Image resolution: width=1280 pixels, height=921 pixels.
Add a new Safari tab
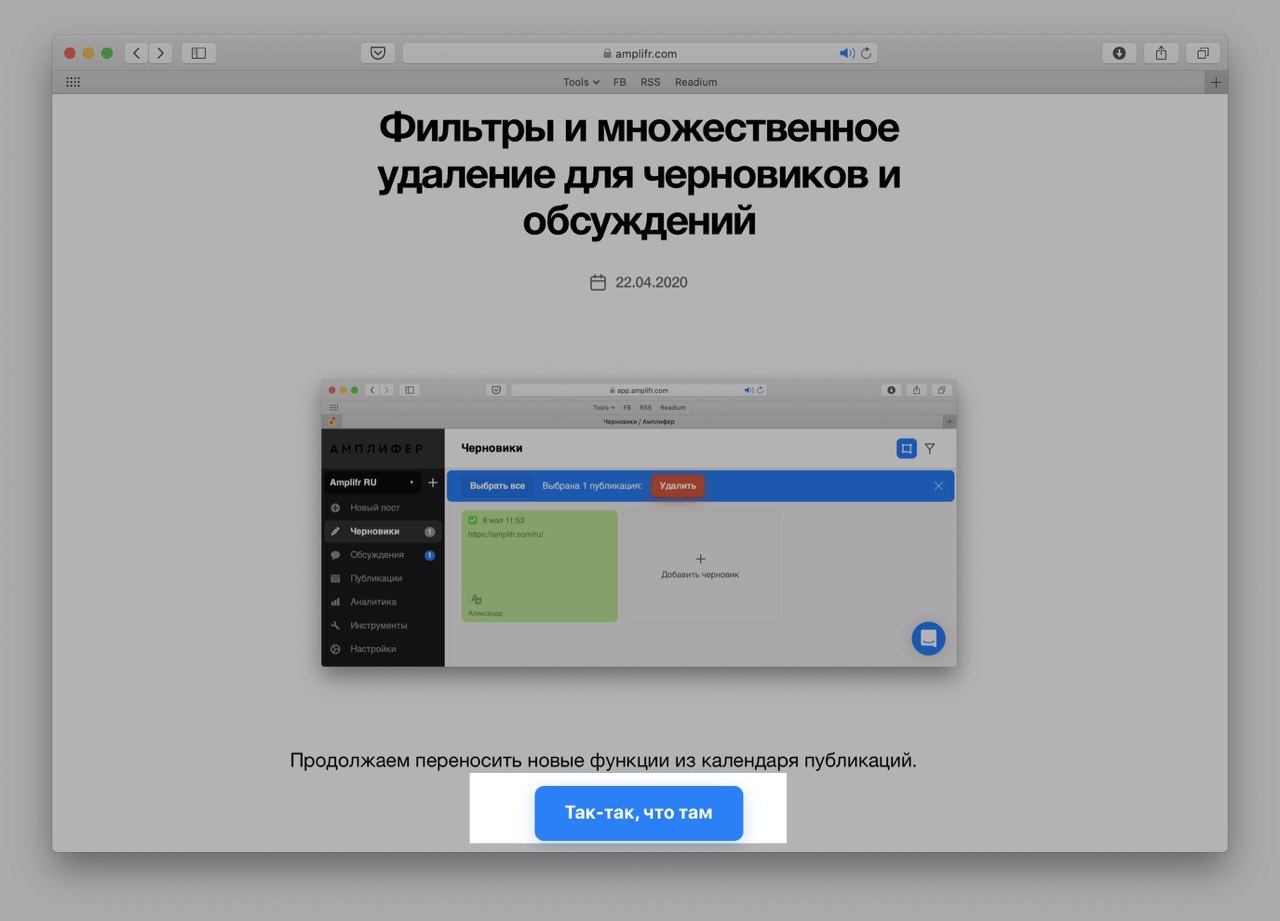(x=1216, y=82)
